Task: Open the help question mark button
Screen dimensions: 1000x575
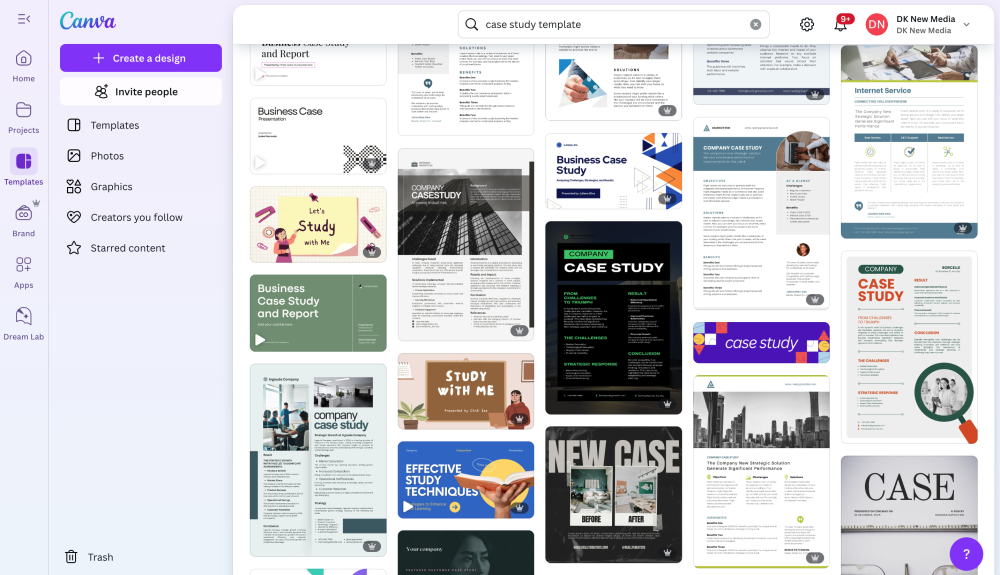Action: click(x=966, y=554)
